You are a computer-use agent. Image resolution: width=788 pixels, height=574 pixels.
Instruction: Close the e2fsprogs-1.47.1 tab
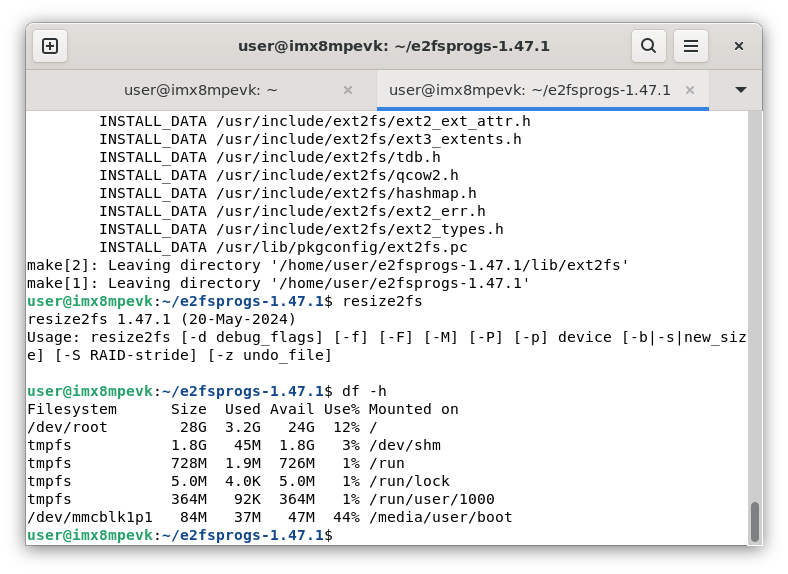[x=690, y=90]
